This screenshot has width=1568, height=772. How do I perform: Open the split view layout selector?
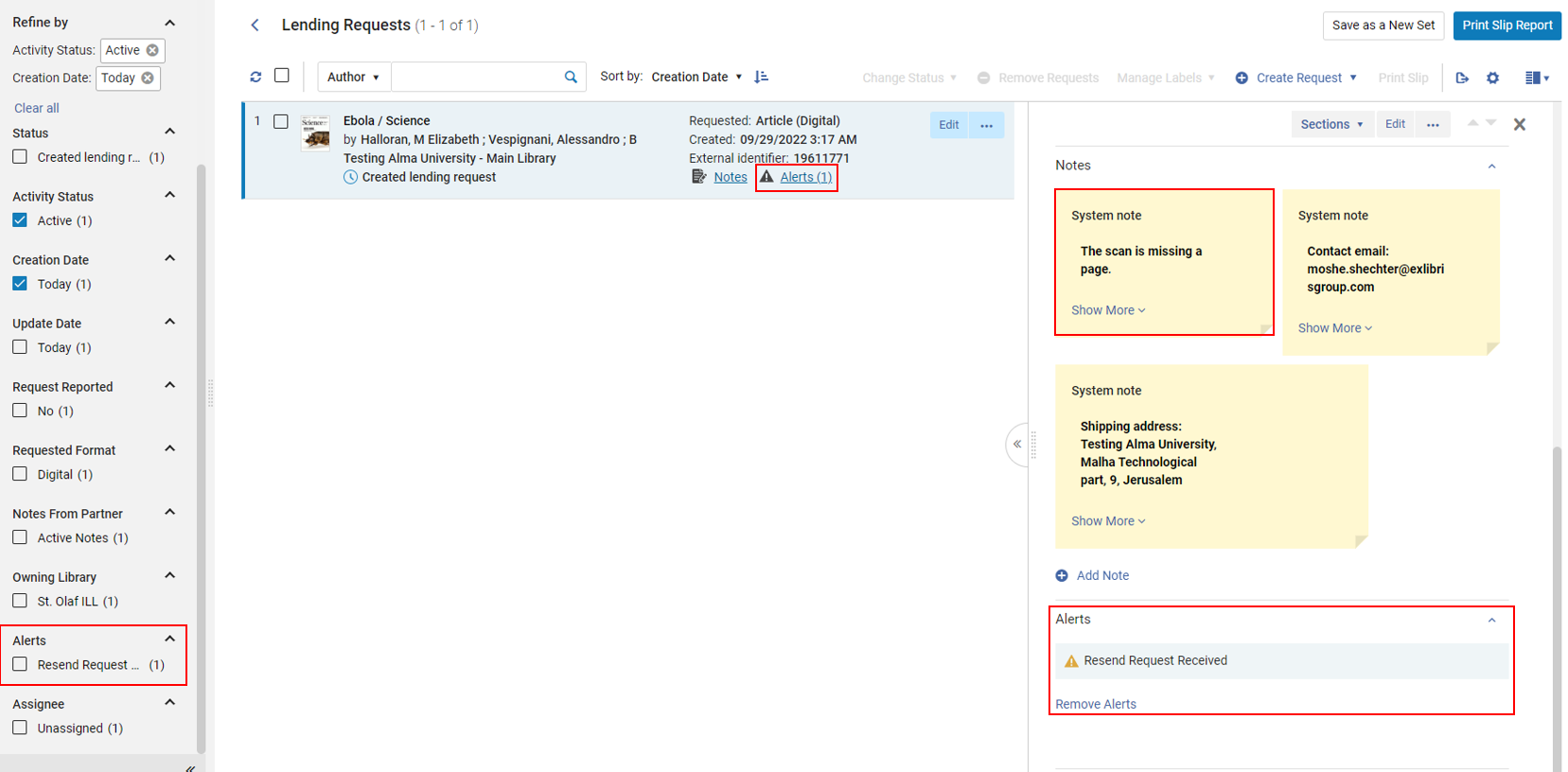coord(1537,78)
